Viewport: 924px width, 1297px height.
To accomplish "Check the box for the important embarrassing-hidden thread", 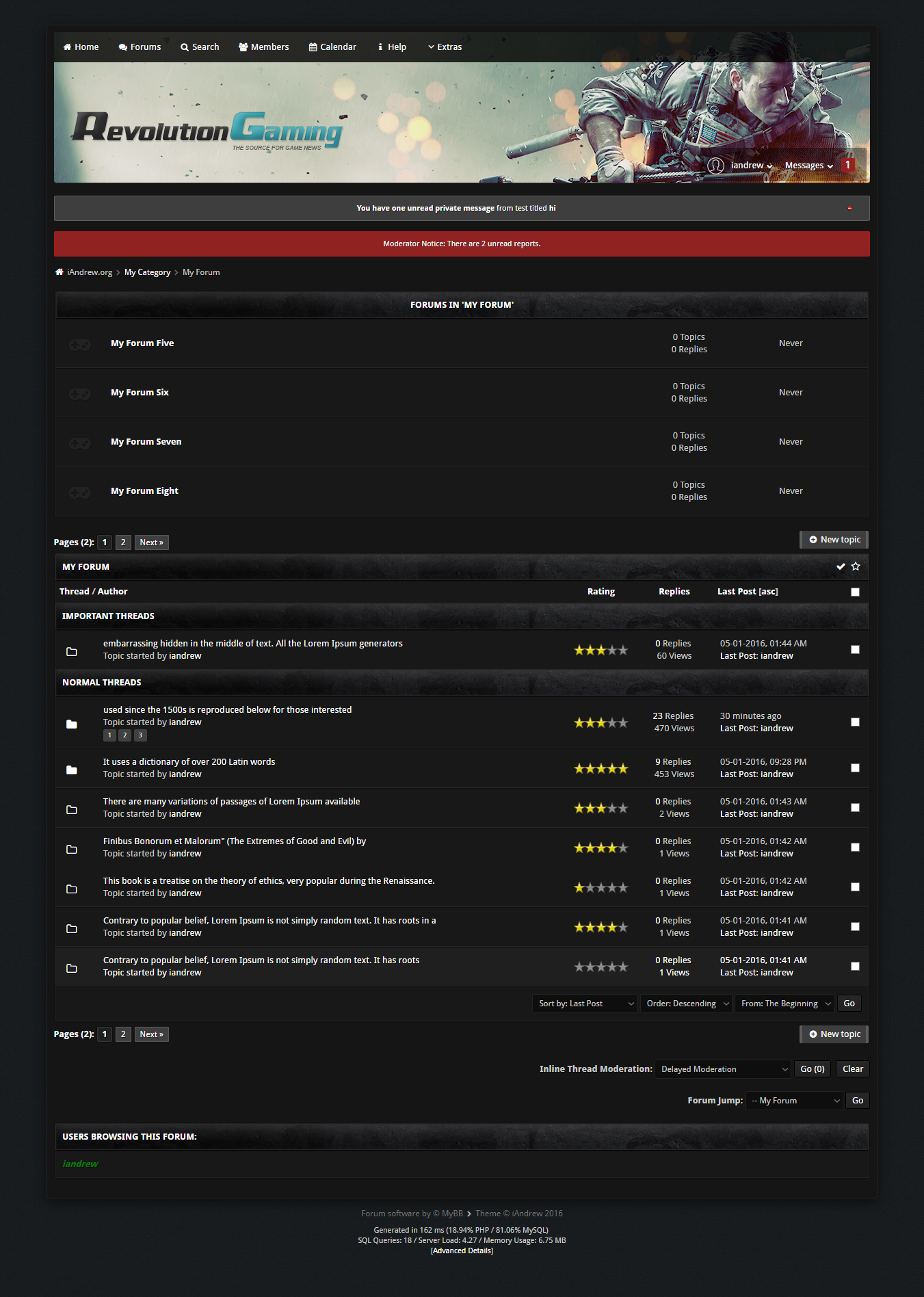I will click(x=855, y=649).
